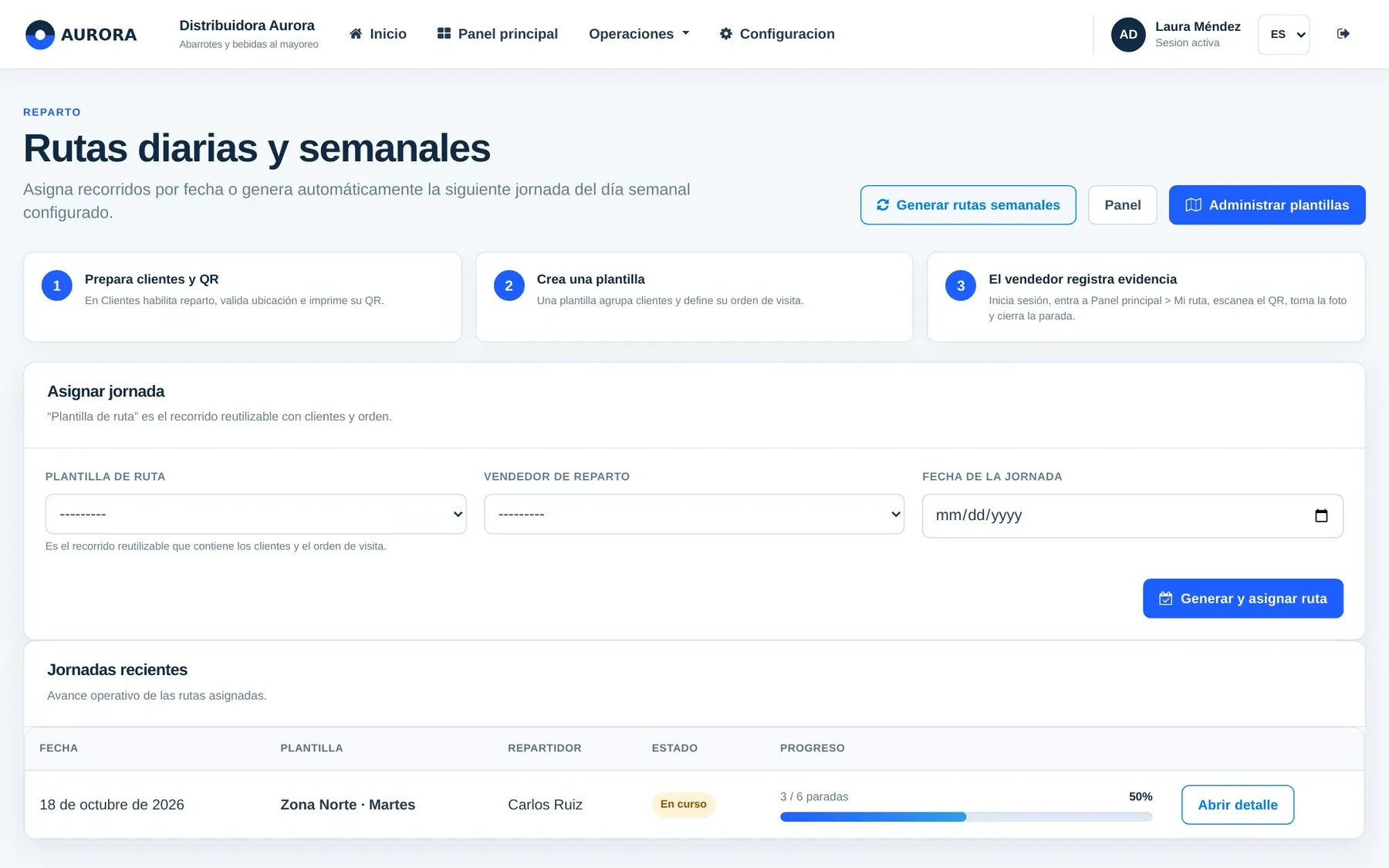Click the gear icon beside Configuracion

pyautogui.click(x=726, y=34)
